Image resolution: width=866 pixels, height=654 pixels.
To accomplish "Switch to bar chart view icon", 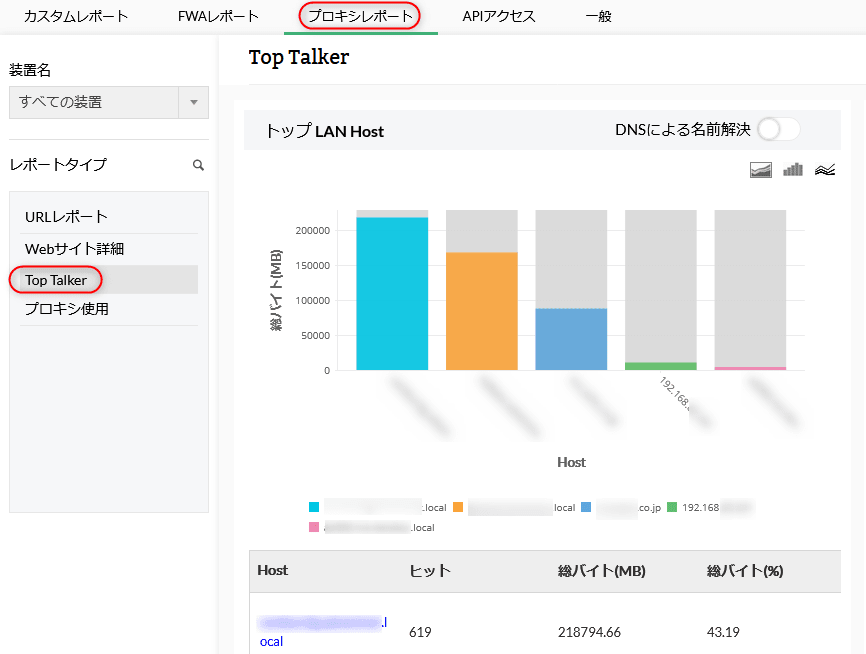I will (x=793, y=170).
